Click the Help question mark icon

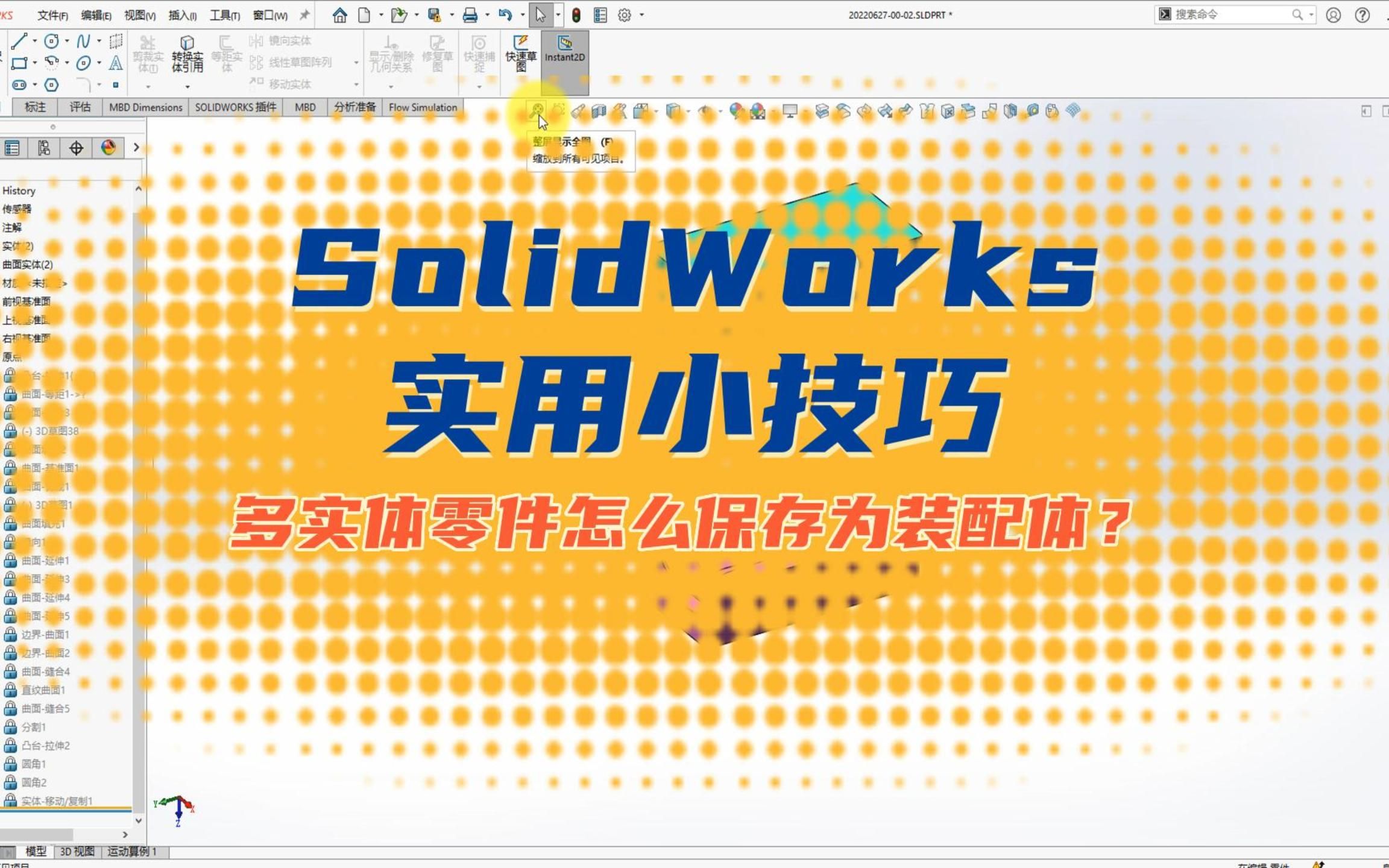pos(1362,15)
